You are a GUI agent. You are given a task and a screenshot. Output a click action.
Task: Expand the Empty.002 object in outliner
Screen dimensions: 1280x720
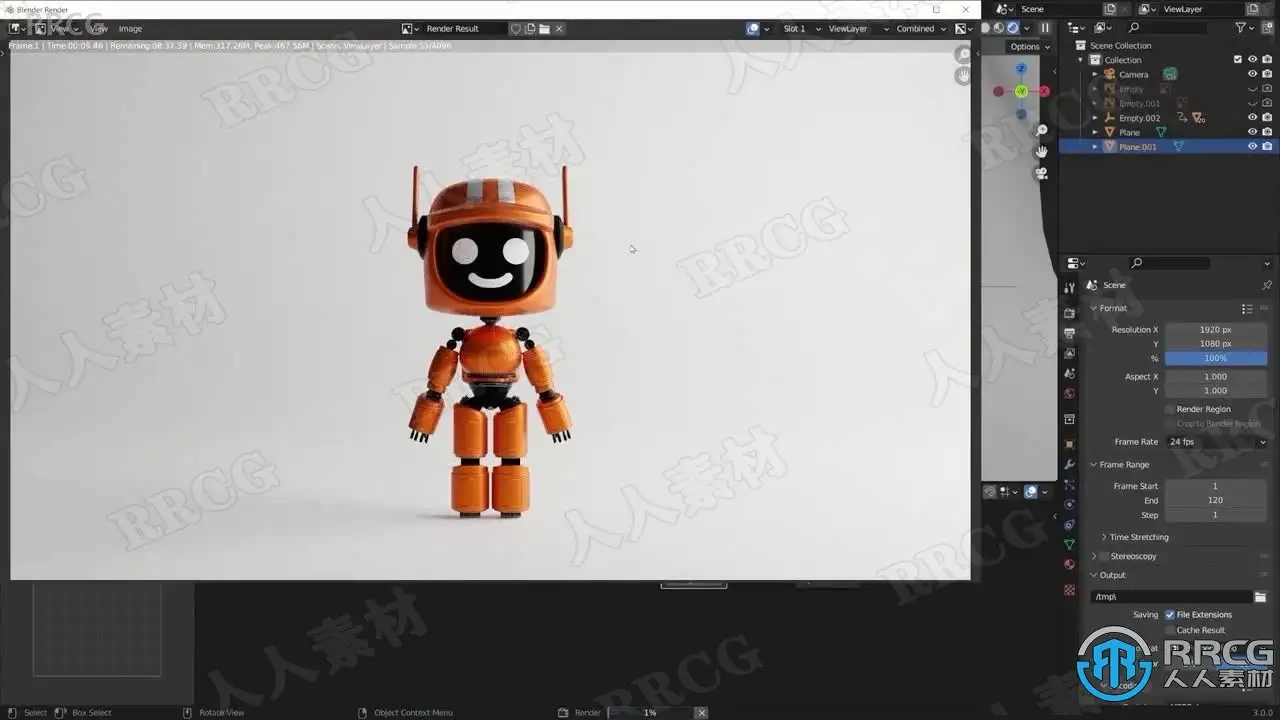pyautogui.click(x=1095, y=118)
